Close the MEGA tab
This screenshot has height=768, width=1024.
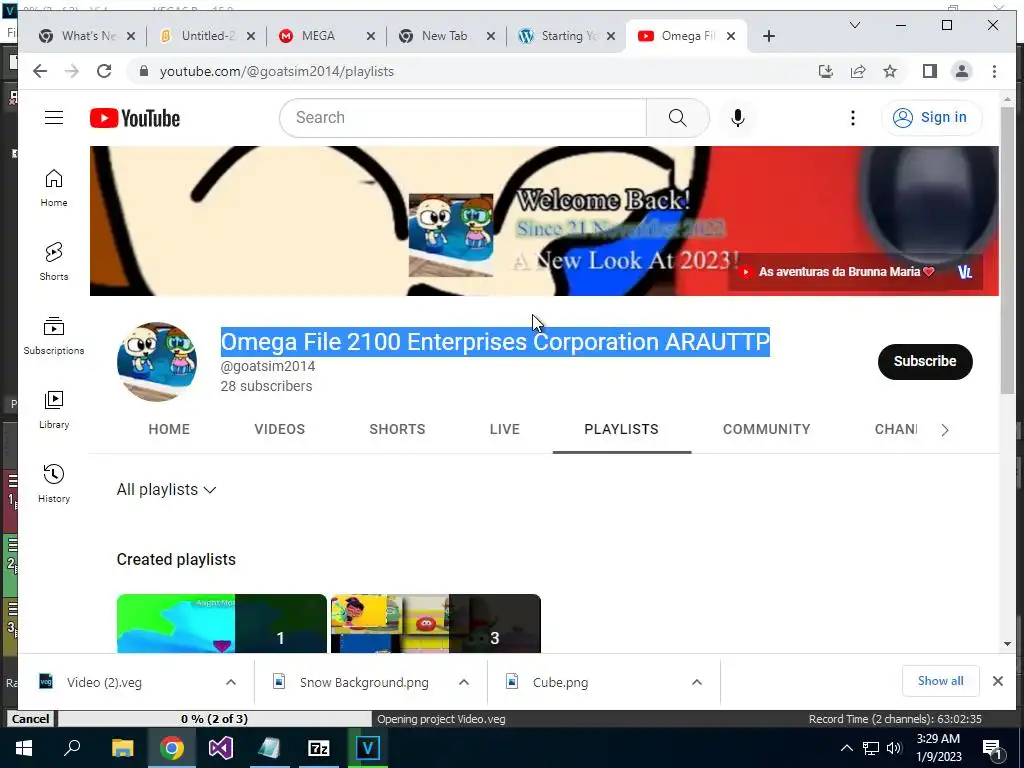[370, 36]
